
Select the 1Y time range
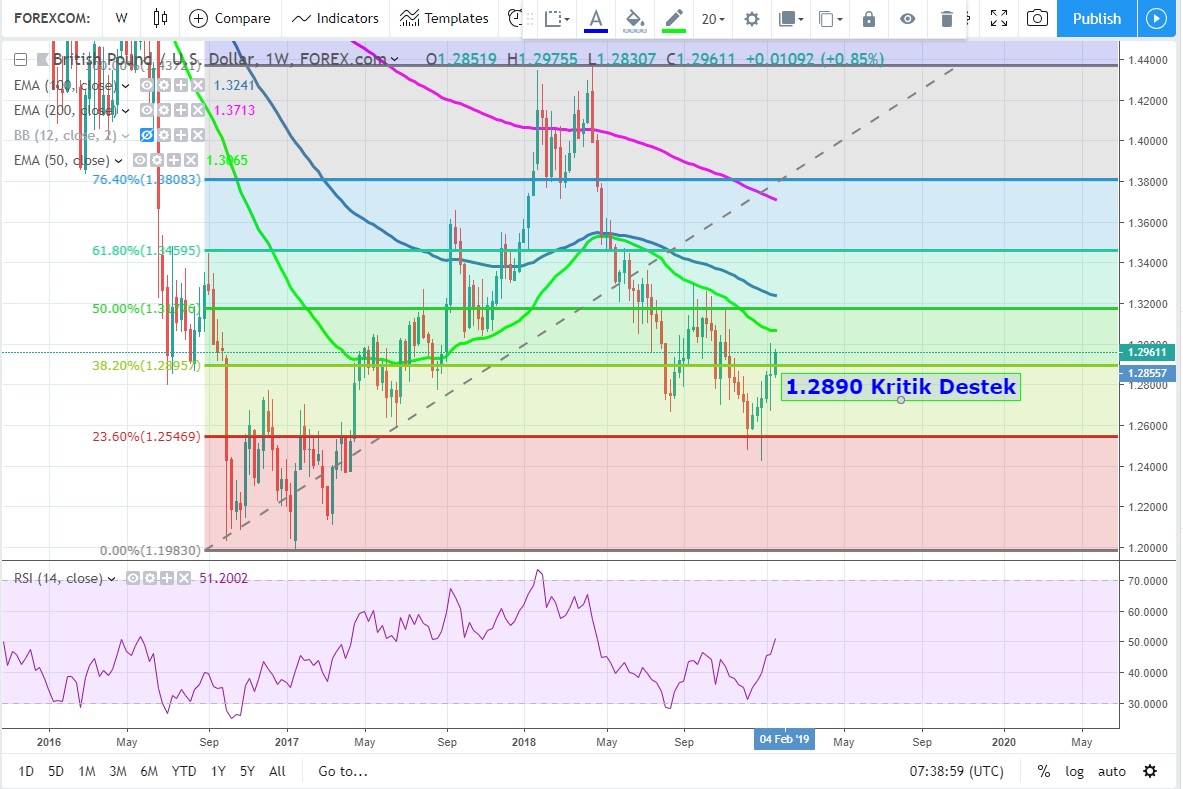point(217,771)
